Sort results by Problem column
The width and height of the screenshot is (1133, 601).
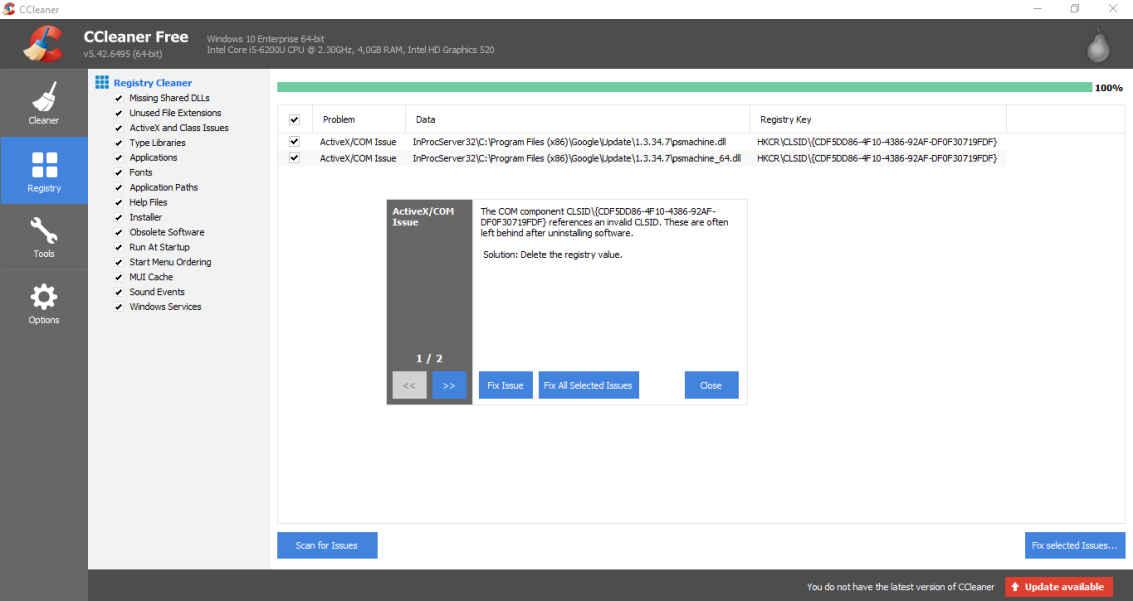pos(358,119)
